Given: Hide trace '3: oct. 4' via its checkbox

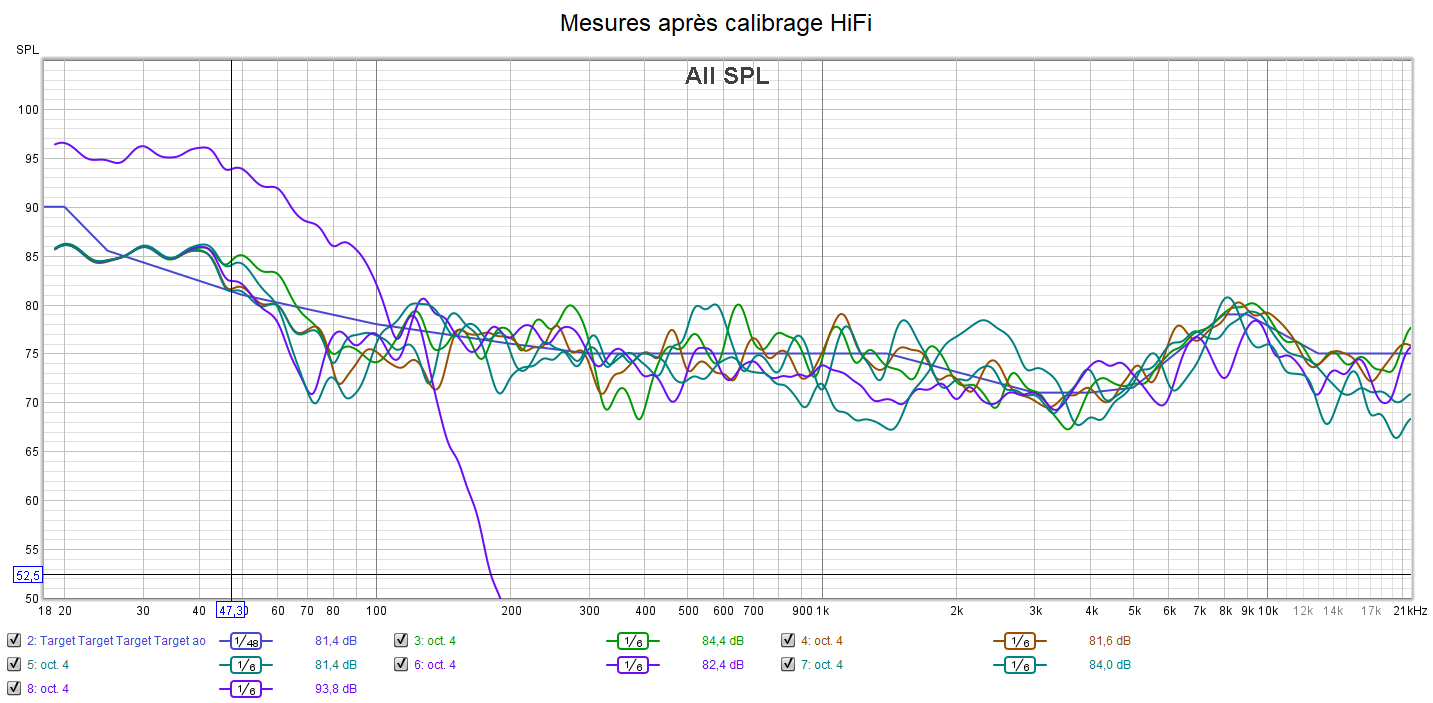Looking at the screenshot, I should [401, 641].
